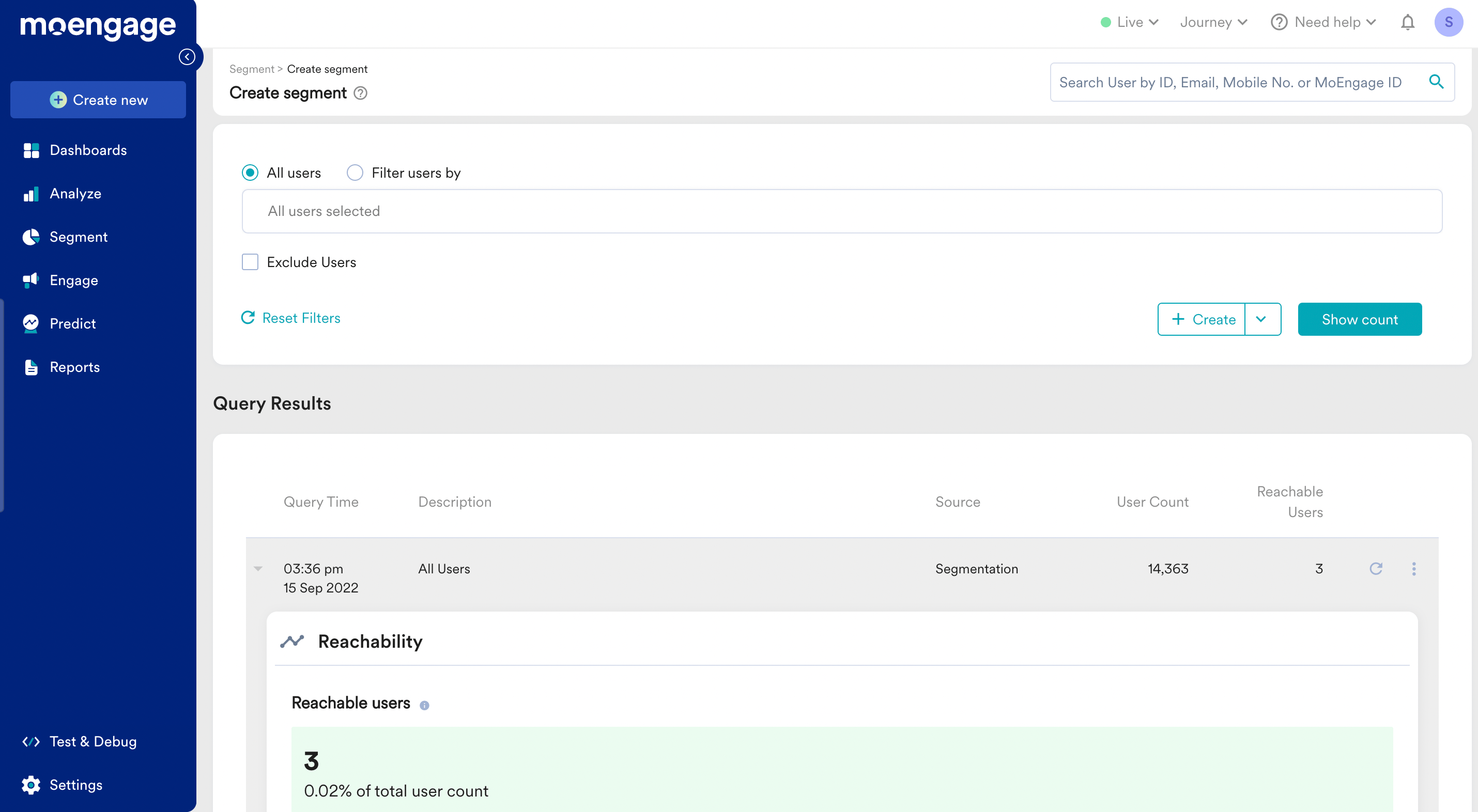Click the Description column header

coord(455,502)
